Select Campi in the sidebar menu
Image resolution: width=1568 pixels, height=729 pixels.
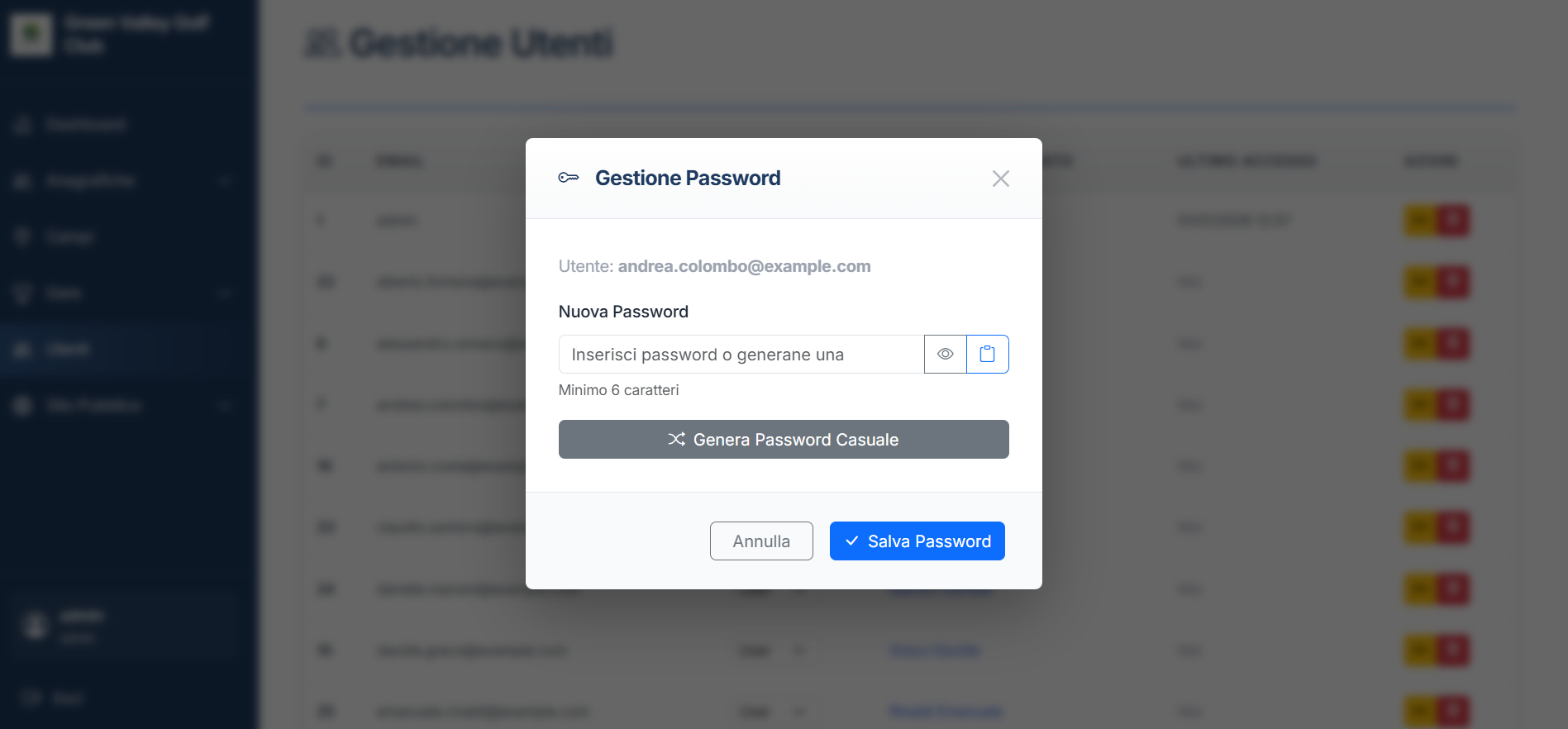(69, 237)
